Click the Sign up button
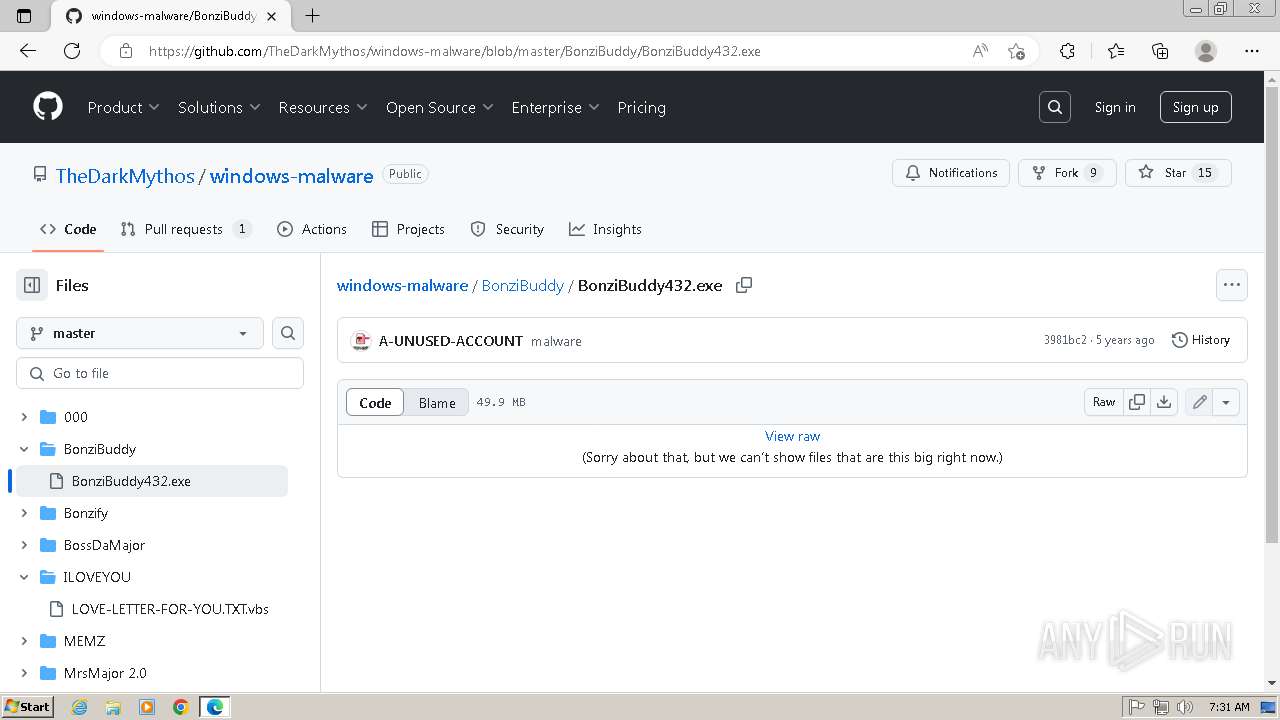 click(x=1195, y=107)
